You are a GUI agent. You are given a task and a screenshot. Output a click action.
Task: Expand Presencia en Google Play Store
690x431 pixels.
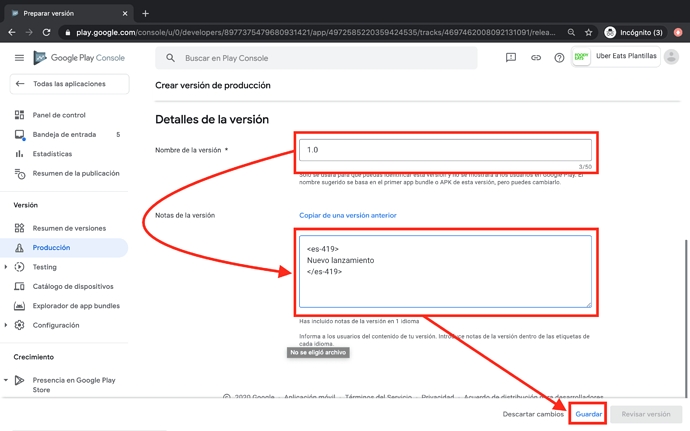click(6, 380)
